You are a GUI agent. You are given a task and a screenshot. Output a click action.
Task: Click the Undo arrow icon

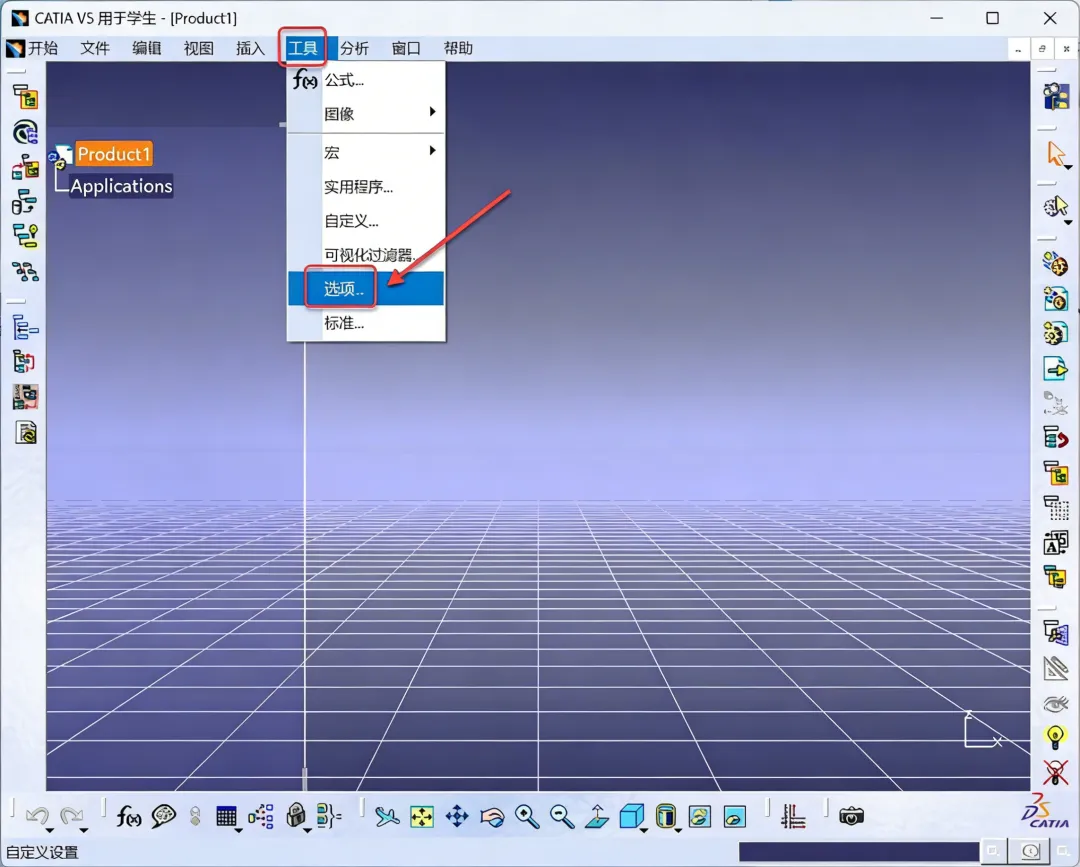pyautogui.click(x=37, y=815)
